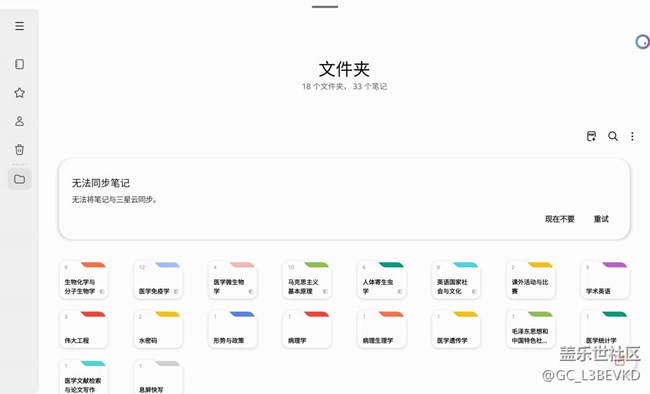Screen dimensions: 650x394
Task: Open the 伟大工程 folder
Action: pyautogui.click(x=84, y=329)
